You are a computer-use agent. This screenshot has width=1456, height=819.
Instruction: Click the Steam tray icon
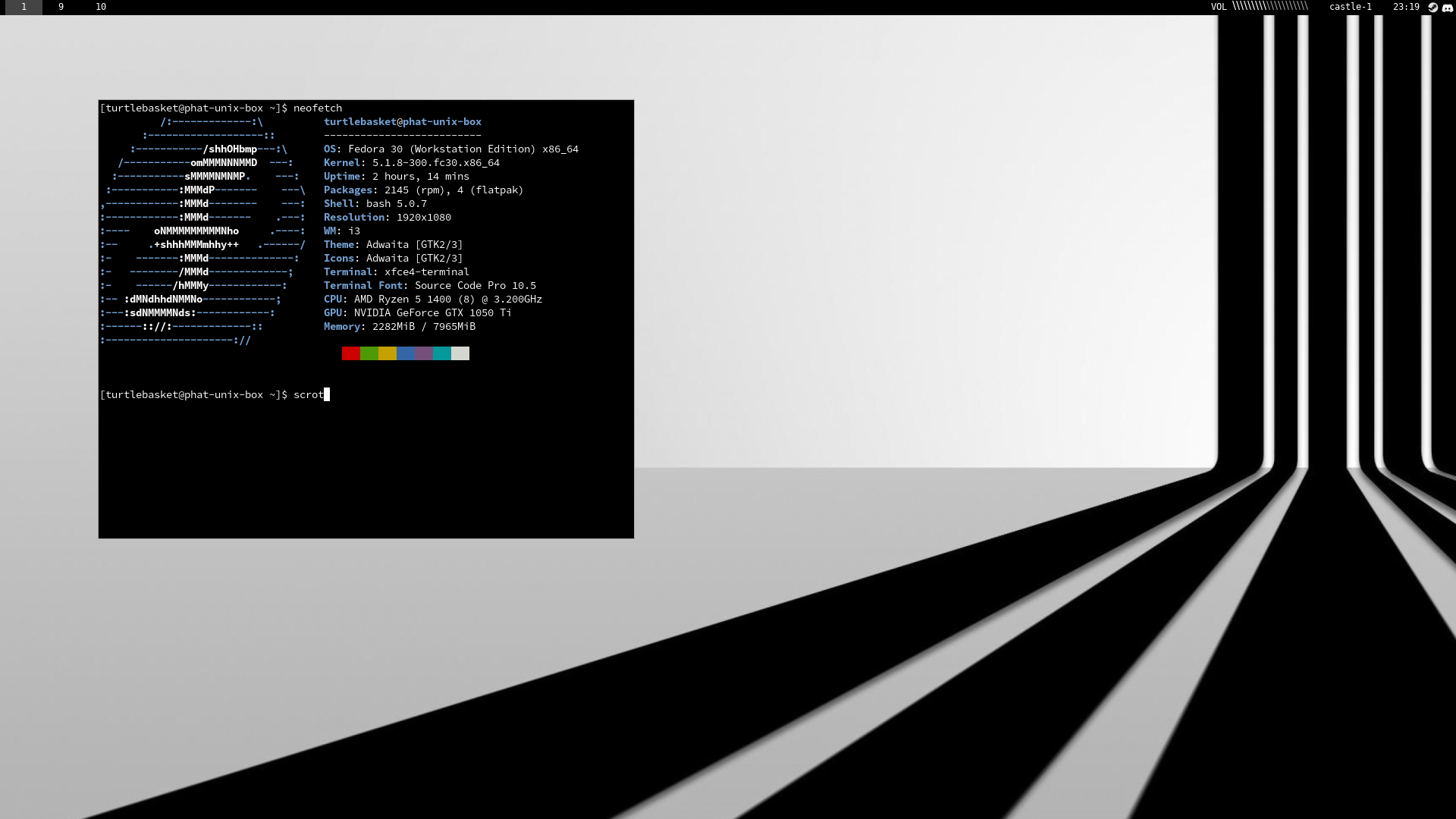coord(1432,7)
